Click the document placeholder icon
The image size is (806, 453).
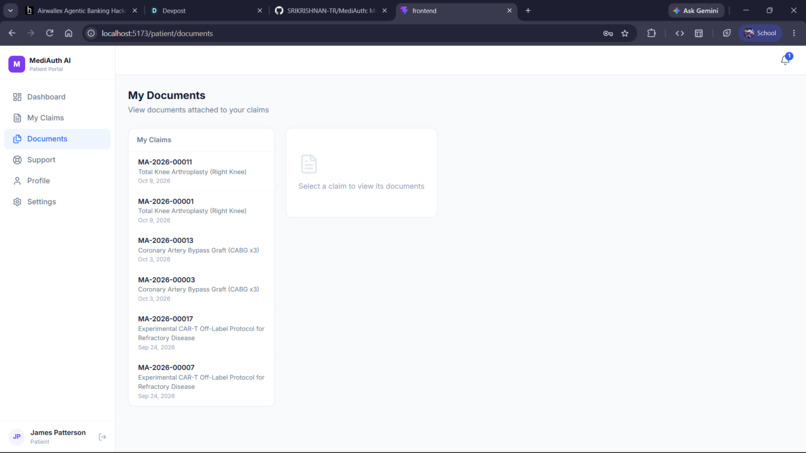coord(309,164)
